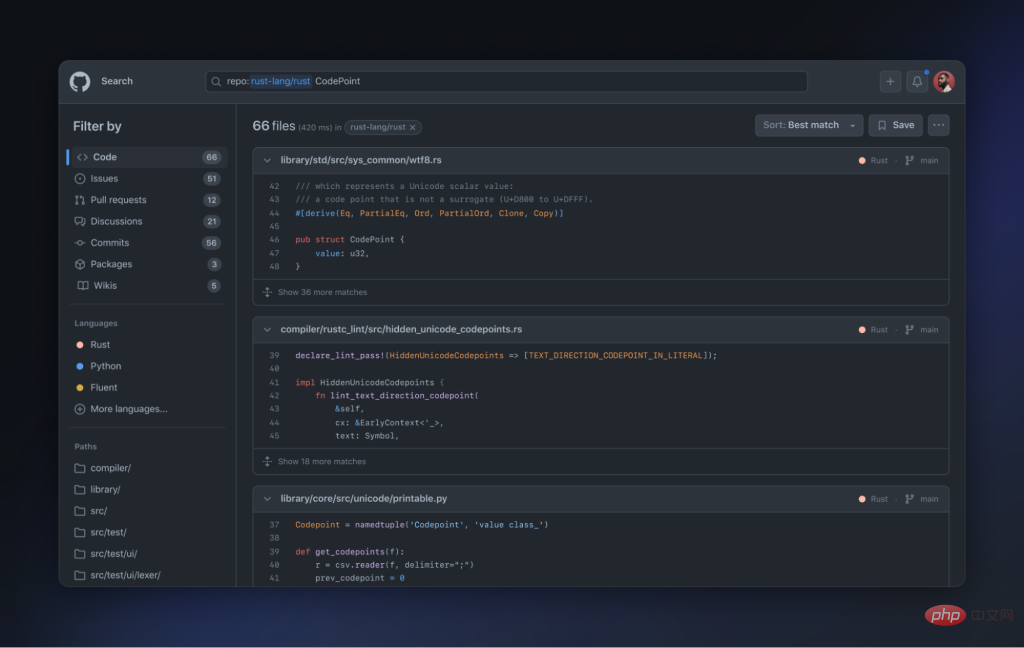1024x648 pixels.
Task: Collapse the printable.py result card
Action: pos(267,498)
